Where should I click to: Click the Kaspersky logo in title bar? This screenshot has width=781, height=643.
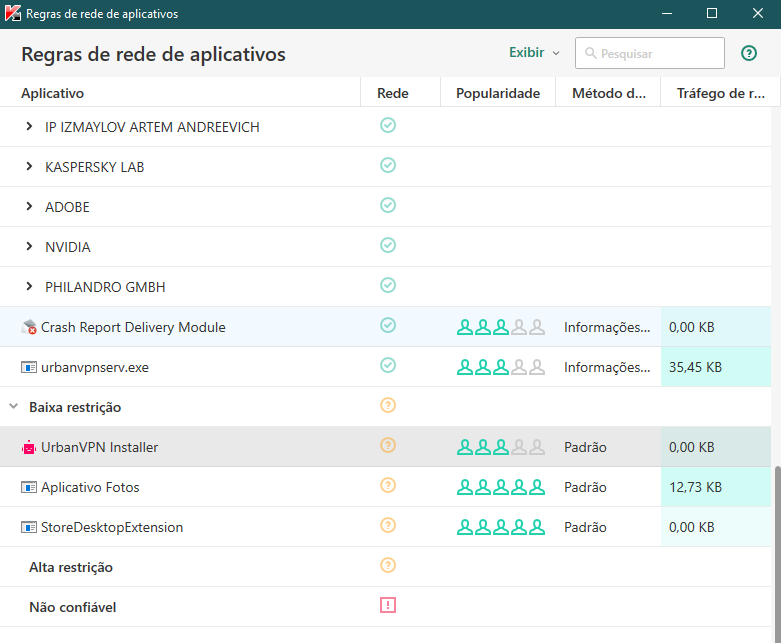(14, 14)
